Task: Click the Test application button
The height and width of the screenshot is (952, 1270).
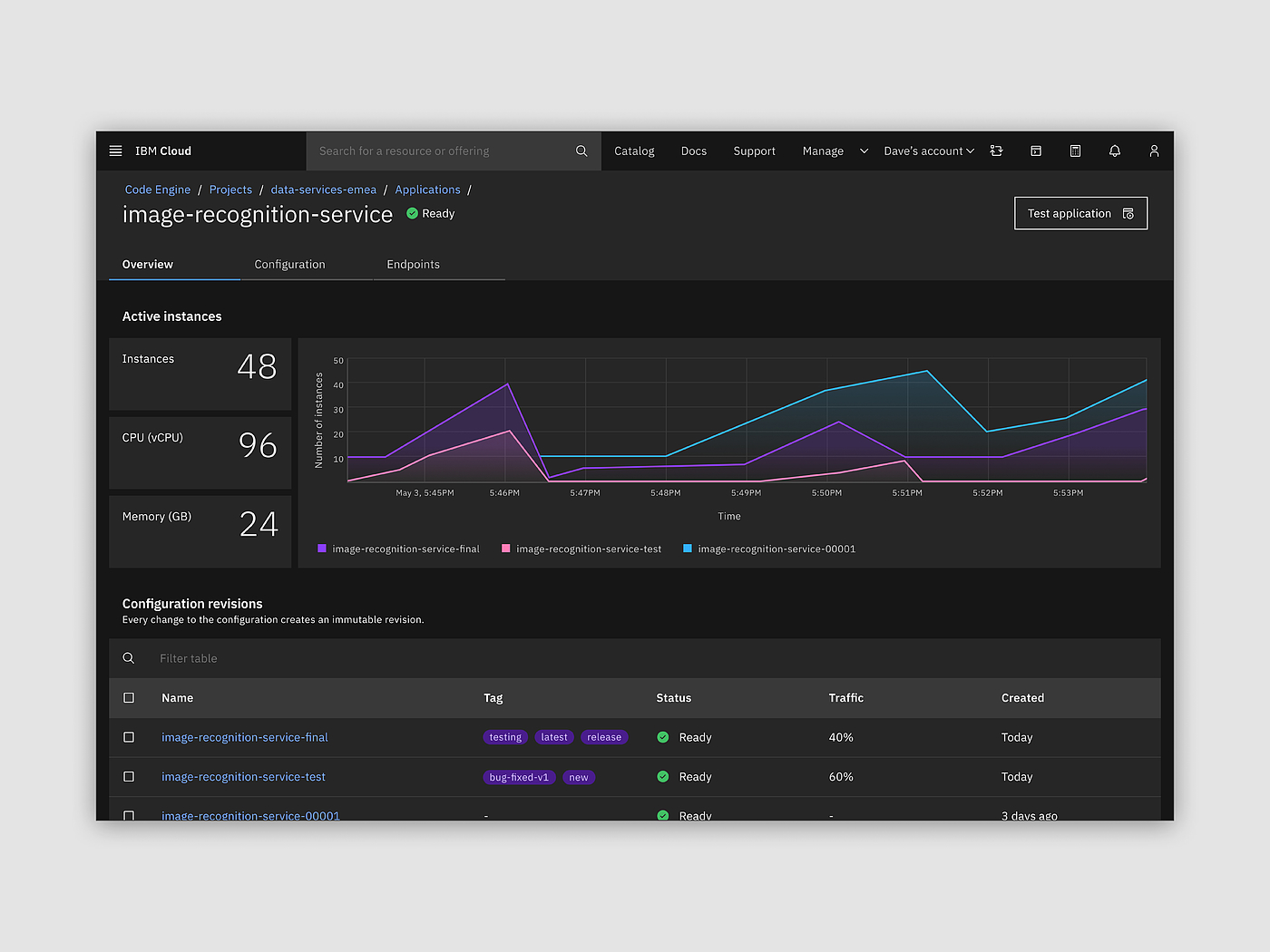Action: tap(1080, 214)
